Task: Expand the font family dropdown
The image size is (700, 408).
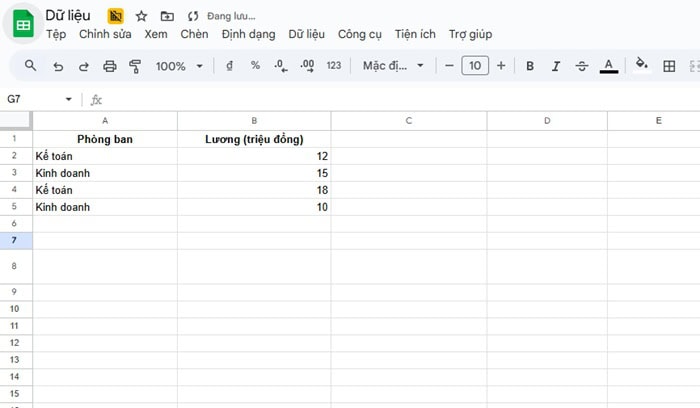Action: click(393, 66)
